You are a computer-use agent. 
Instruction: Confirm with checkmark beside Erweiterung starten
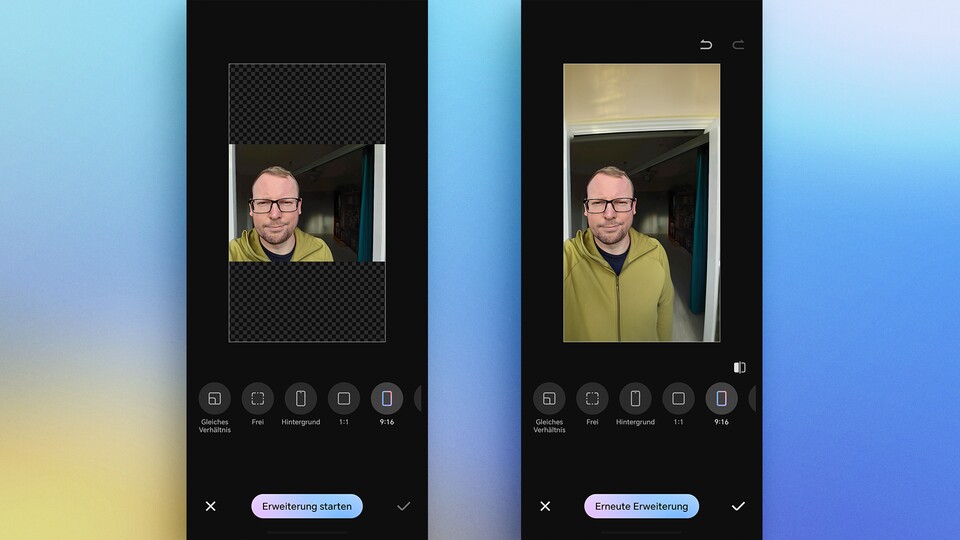point(403,506)
